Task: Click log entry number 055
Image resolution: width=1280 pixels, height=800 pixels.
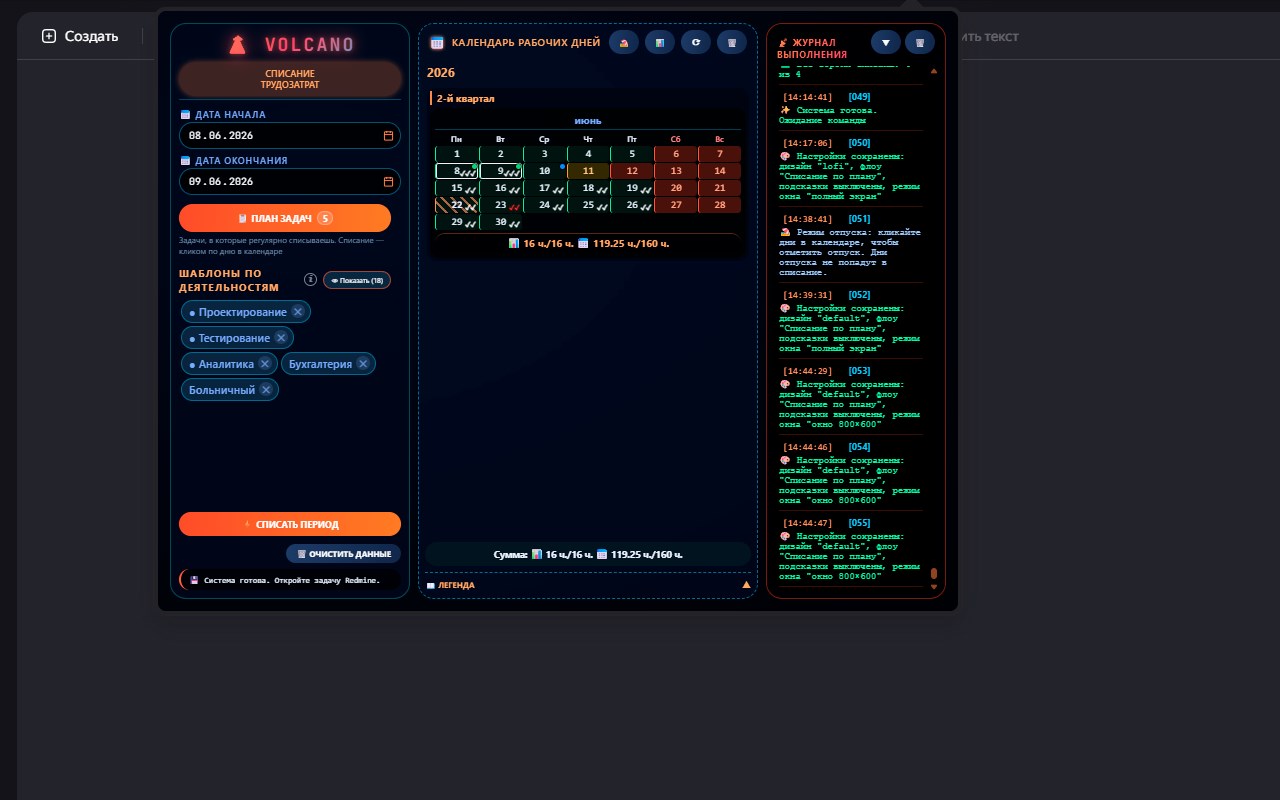Action: pyautogui.click(x=851, y=550)
